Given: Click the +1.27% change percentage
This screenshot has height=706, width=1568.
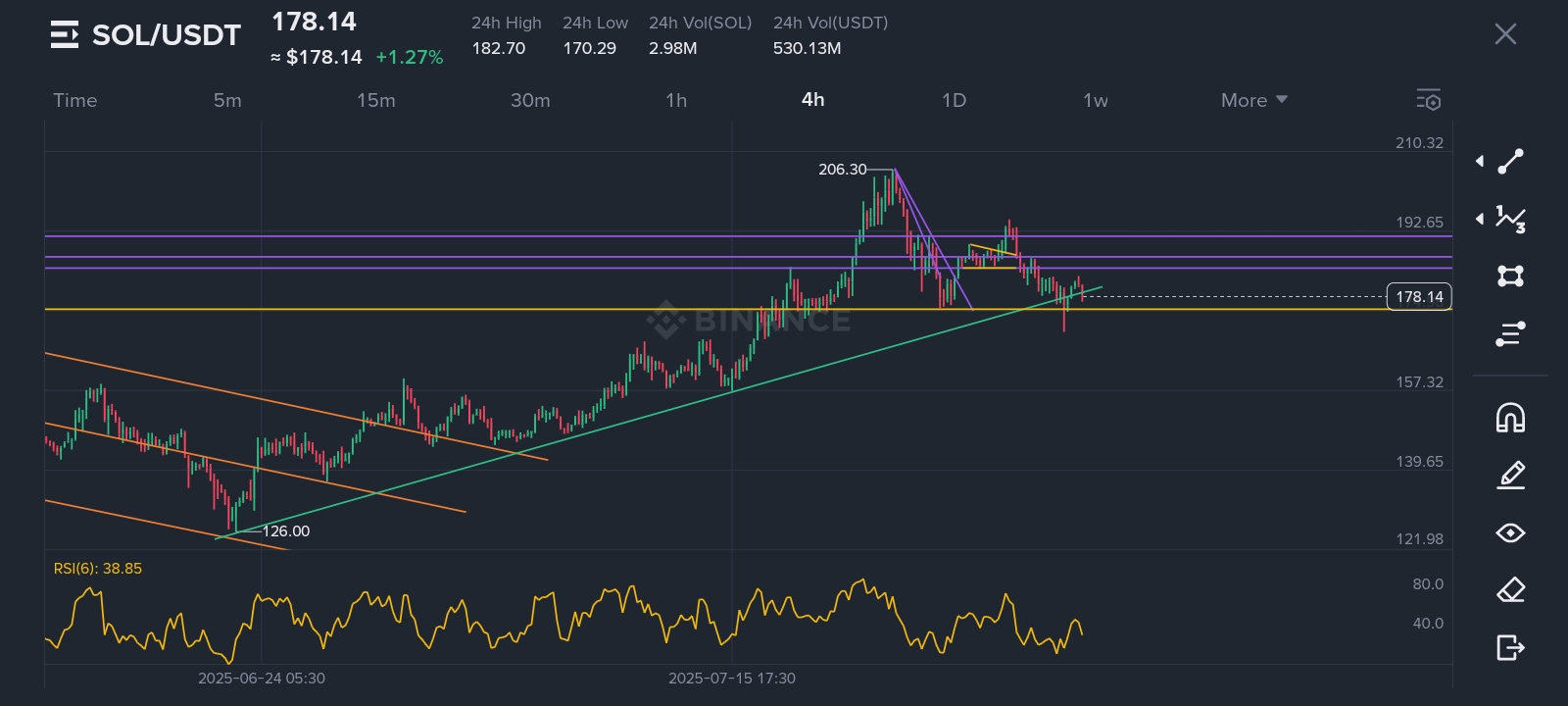Looking at the screenshot, I should point(410,57).
